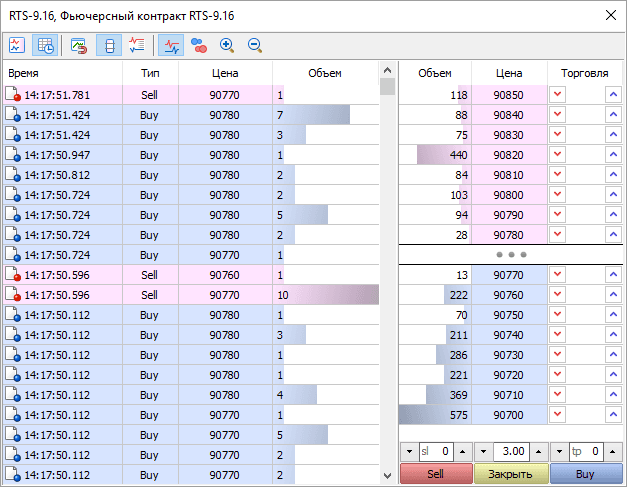The image size is (627, 487).
Task: Click the left table Объем column header
Action: click(325, 73)
